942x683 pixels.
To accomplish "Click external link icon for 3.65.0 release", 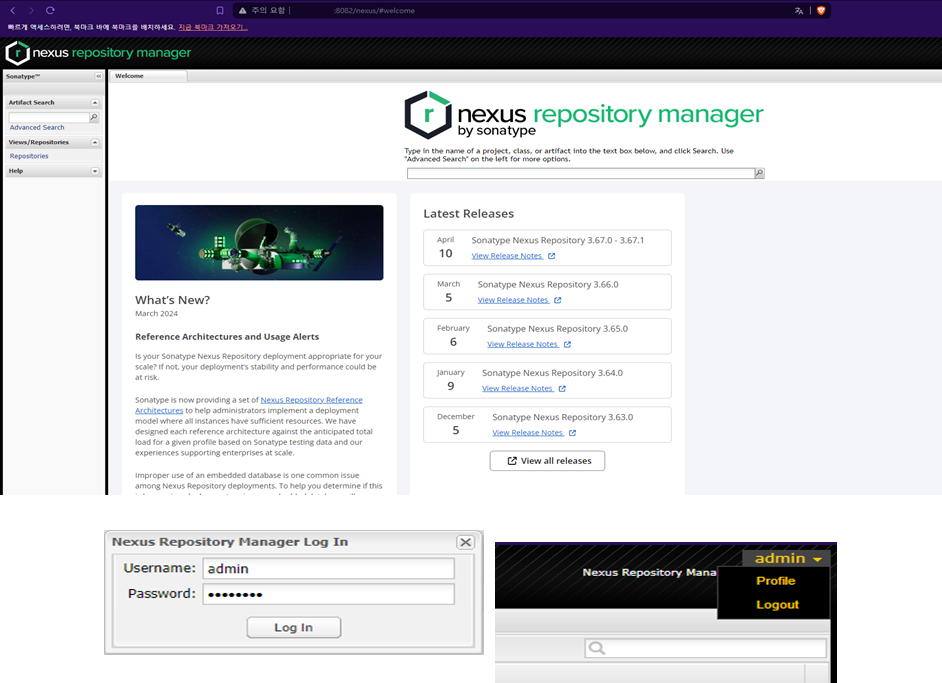I will (567, 345).
